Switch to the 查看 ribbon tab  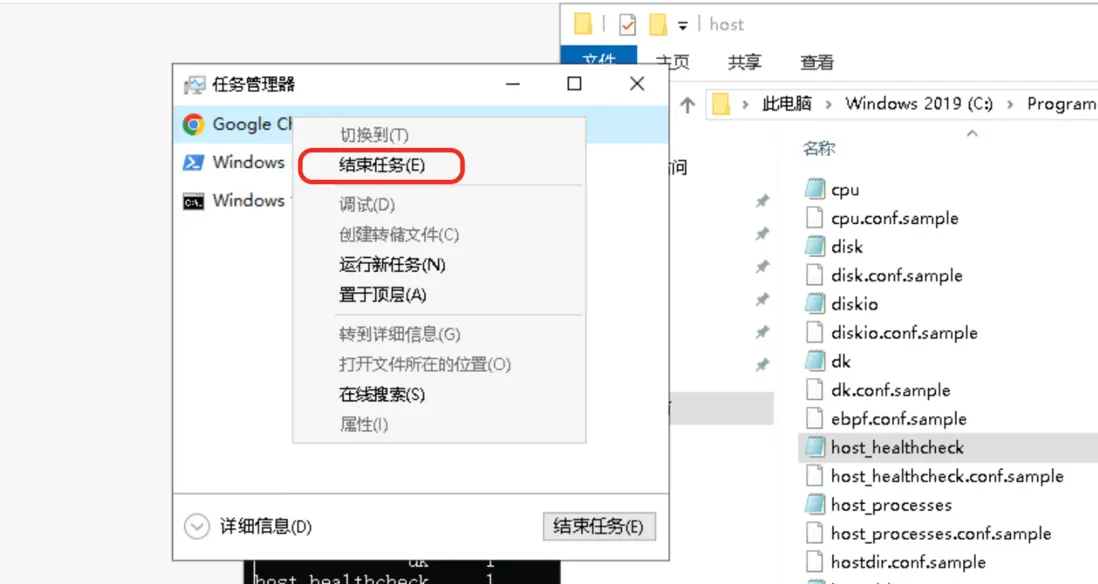click(816, 62)
